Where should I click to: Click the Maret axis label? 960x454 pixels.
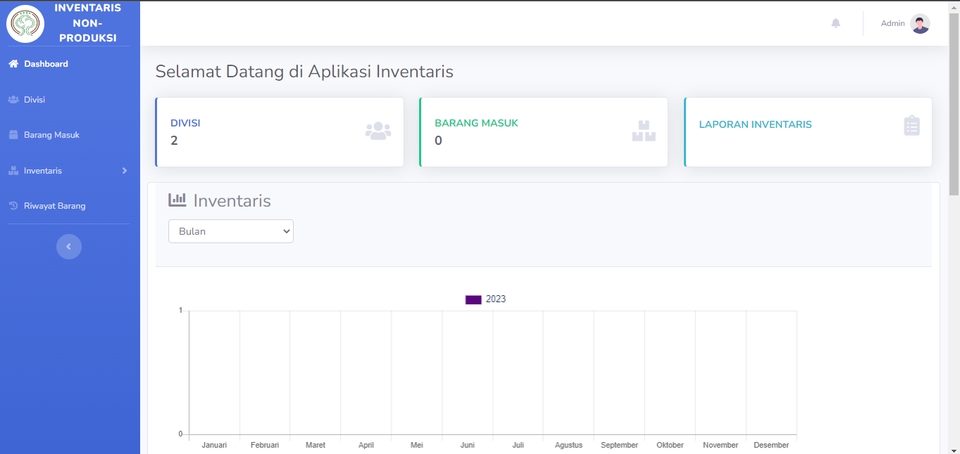(315, 445)
